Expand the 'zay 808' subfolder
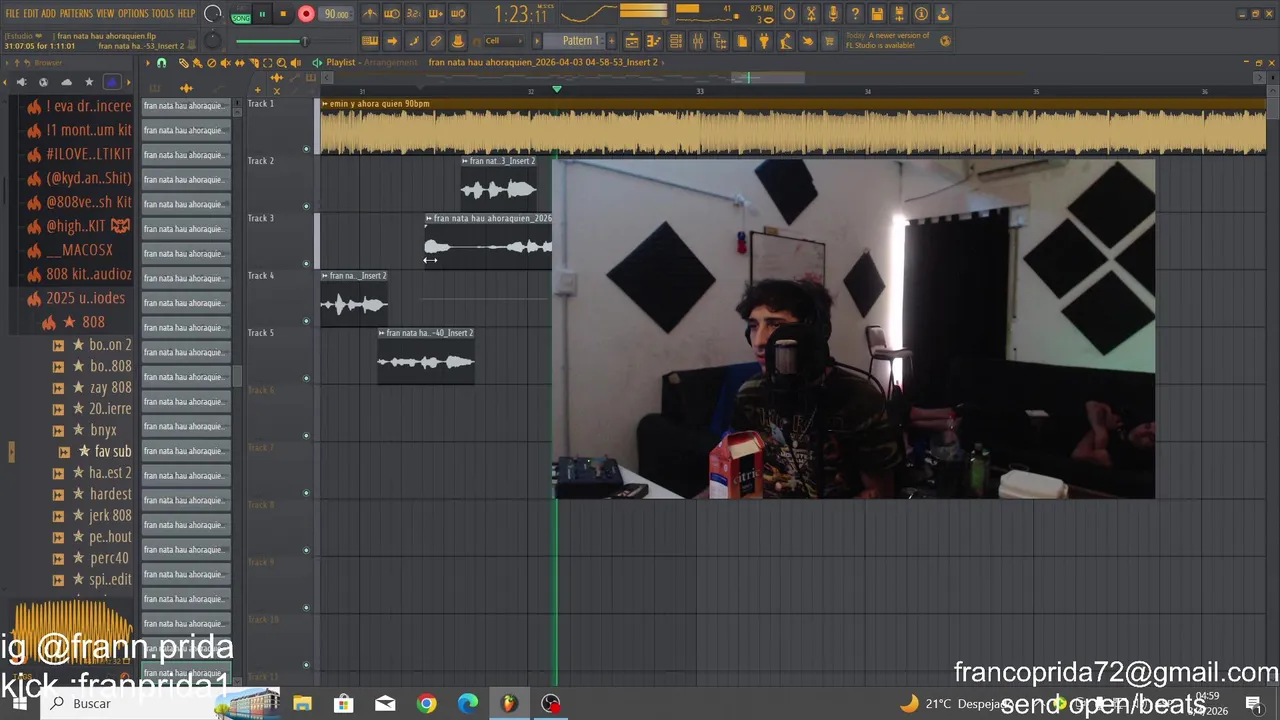The width and height of the screenshot is (1280, 720). (x=92, y=387)
